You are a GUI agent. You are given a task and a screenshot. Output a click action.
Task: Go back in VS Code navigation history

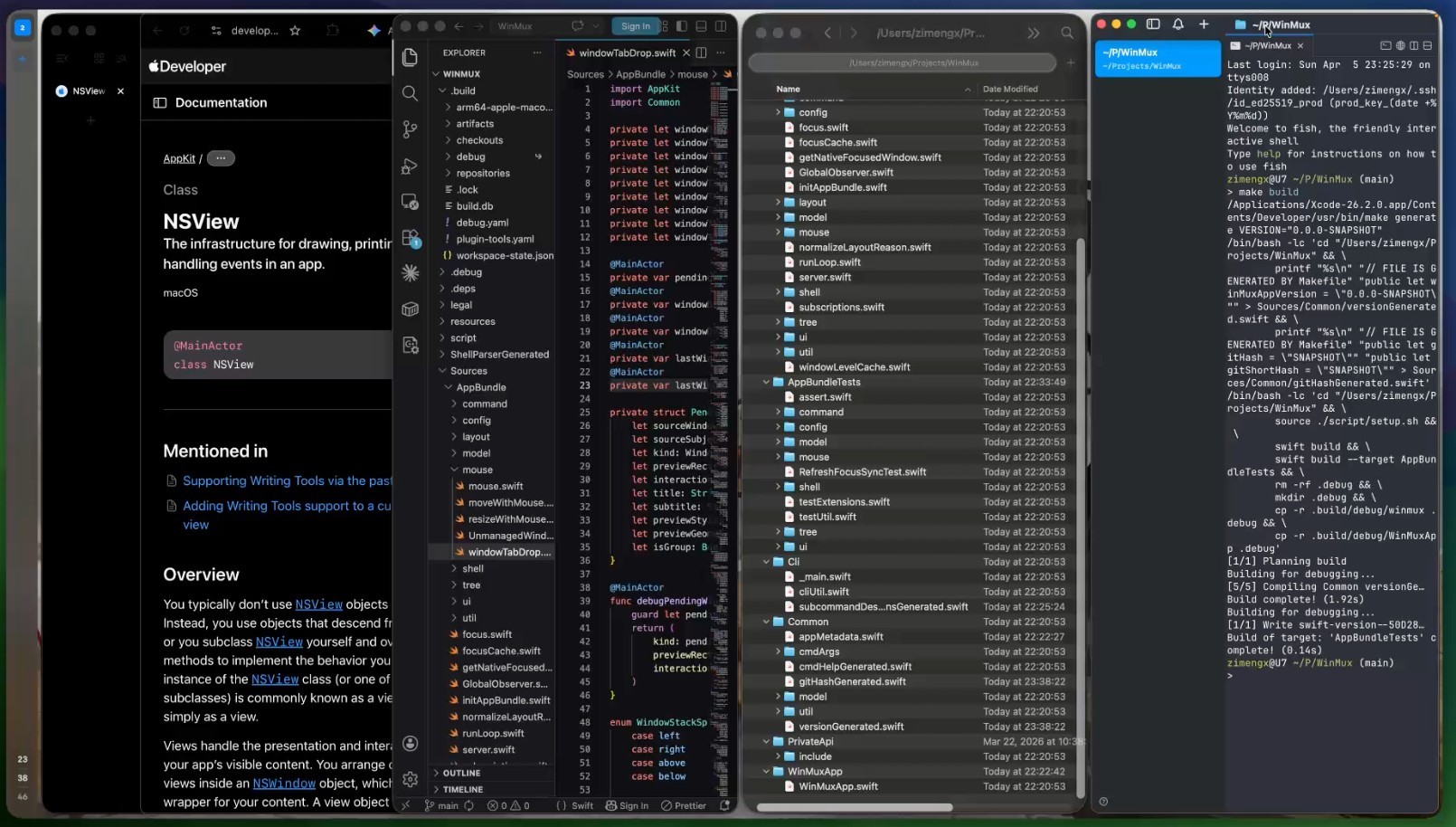[459, 26]
